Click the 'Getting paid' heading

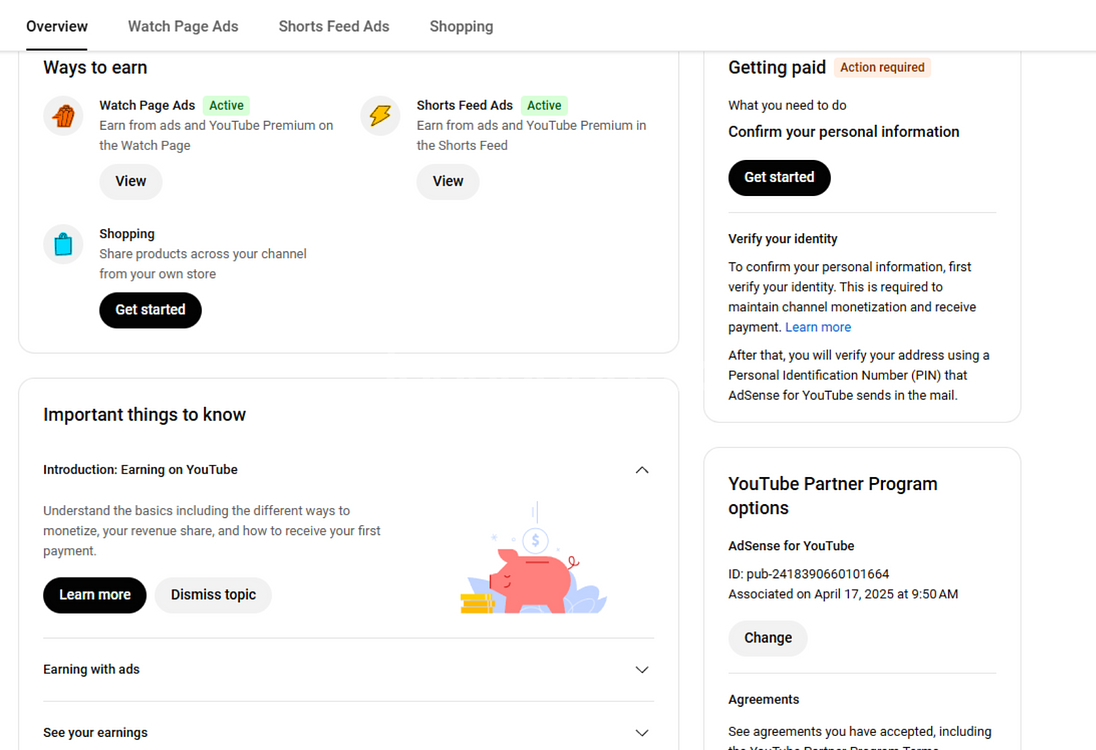coord(777,68)
